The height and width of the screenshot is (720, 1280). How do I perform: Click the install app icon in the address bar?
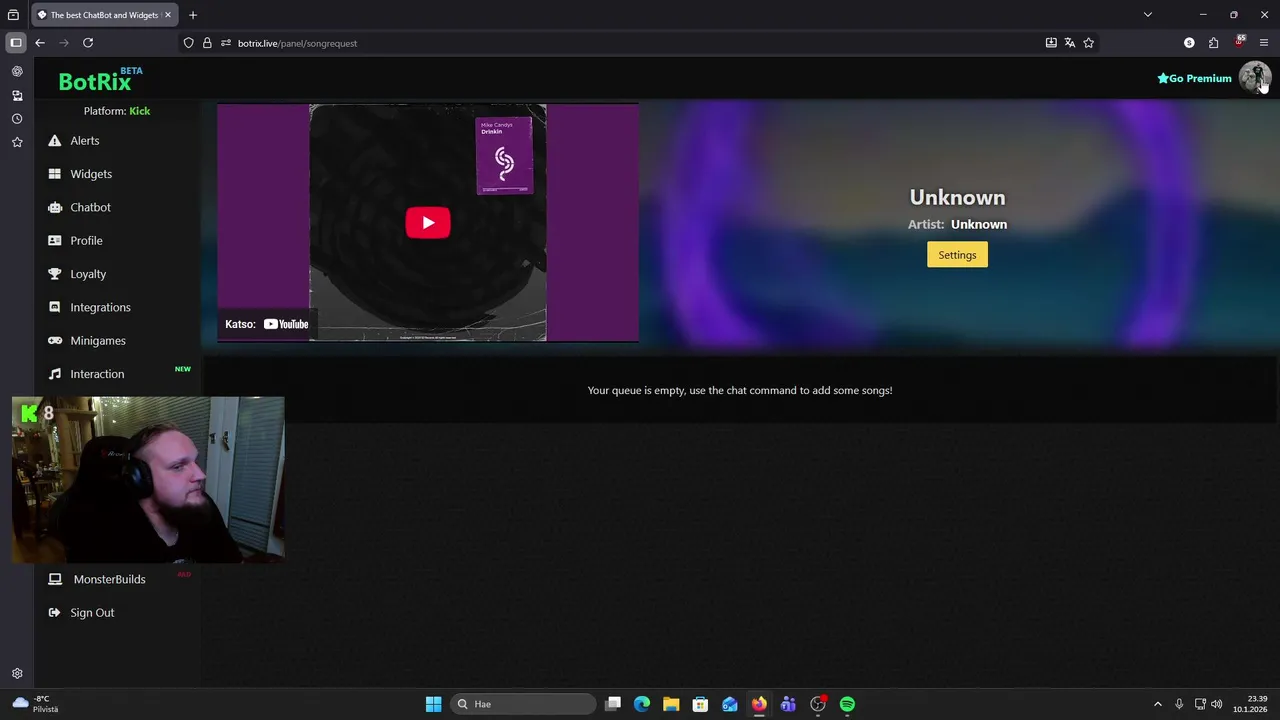(x=1051, y=43)
